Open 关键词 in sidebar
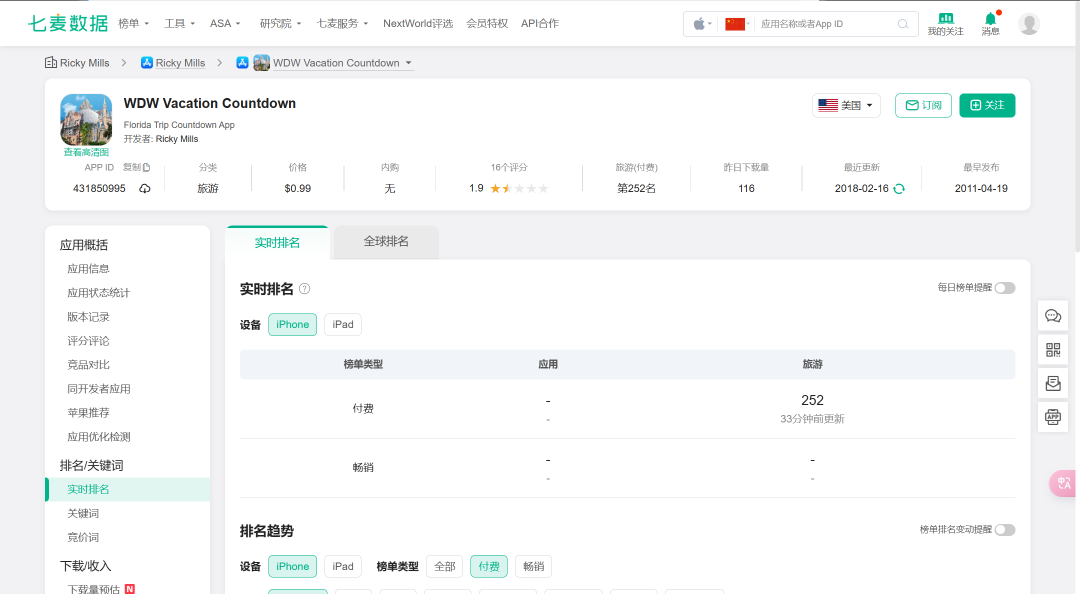 click(83, 513)
